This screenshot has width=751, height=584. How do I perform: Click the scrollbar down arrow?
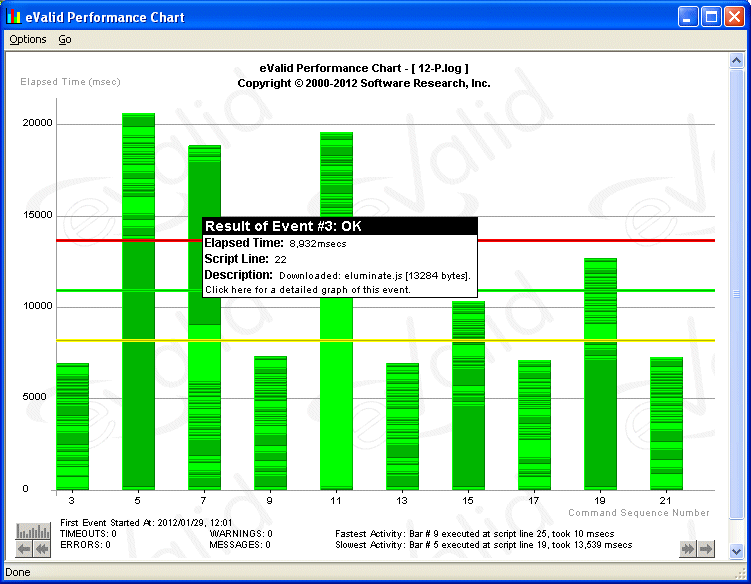(x=736, y=551)
